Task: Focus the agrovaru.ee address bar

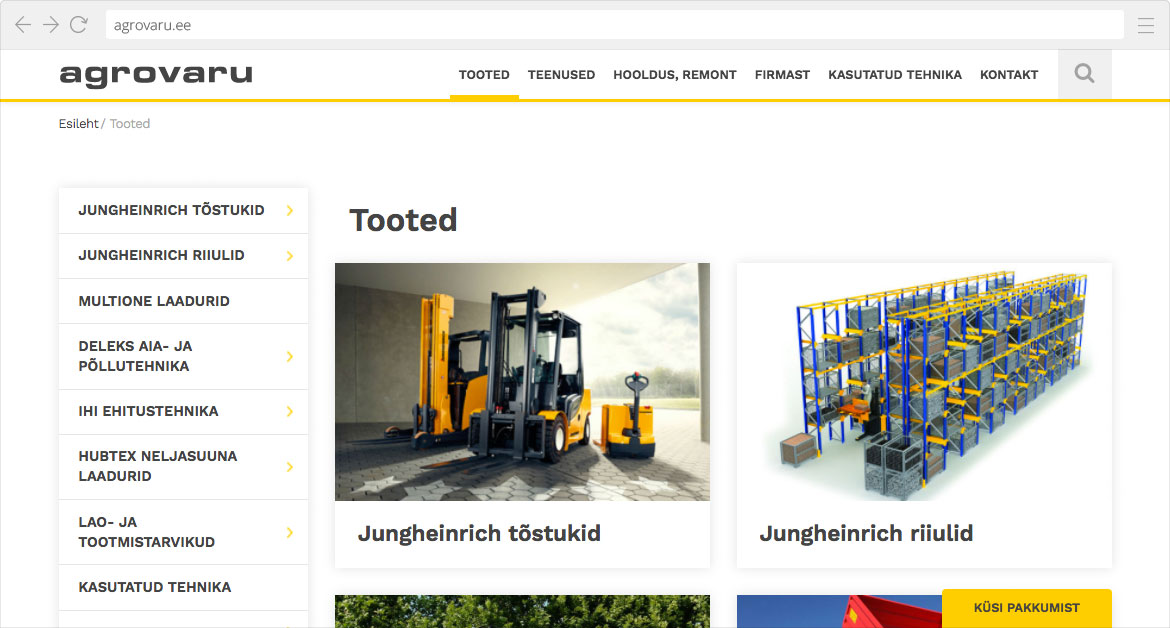Action: [615, 25]
